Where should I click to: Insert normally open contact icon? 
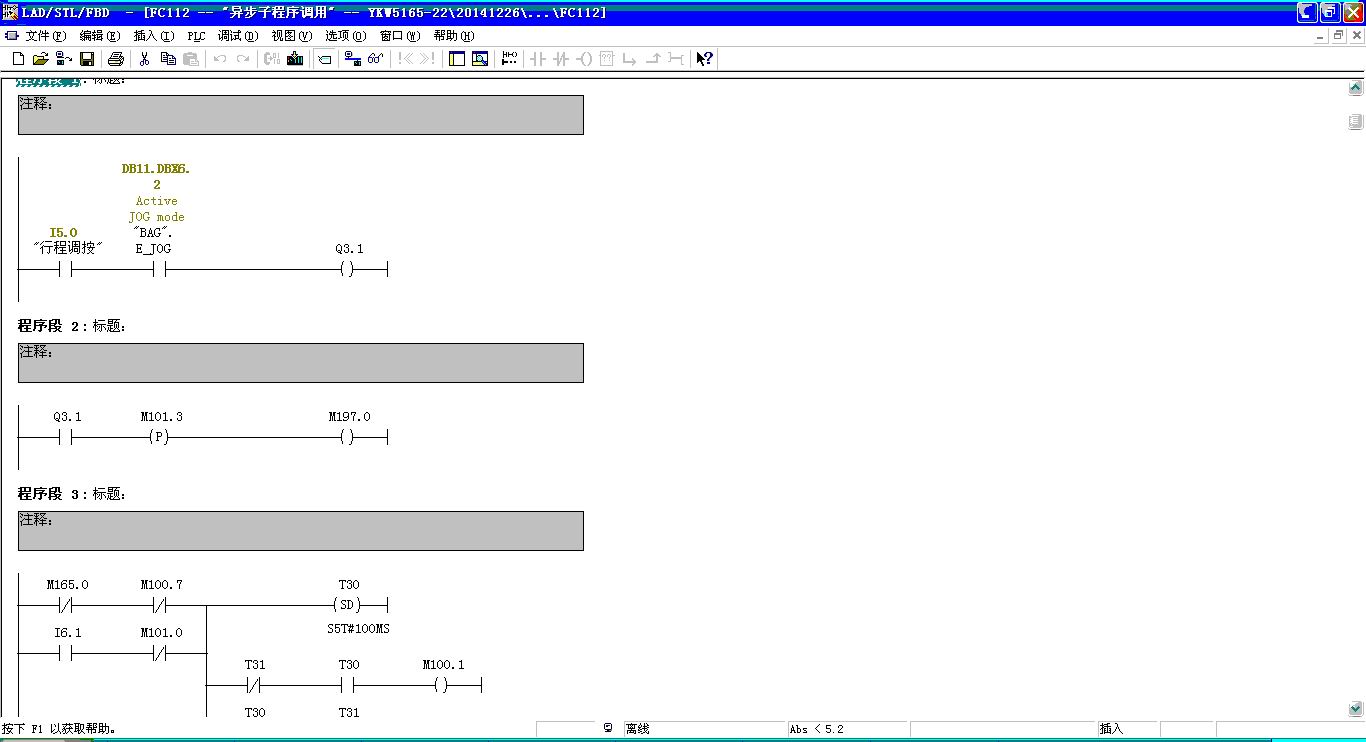coord(538,59)
